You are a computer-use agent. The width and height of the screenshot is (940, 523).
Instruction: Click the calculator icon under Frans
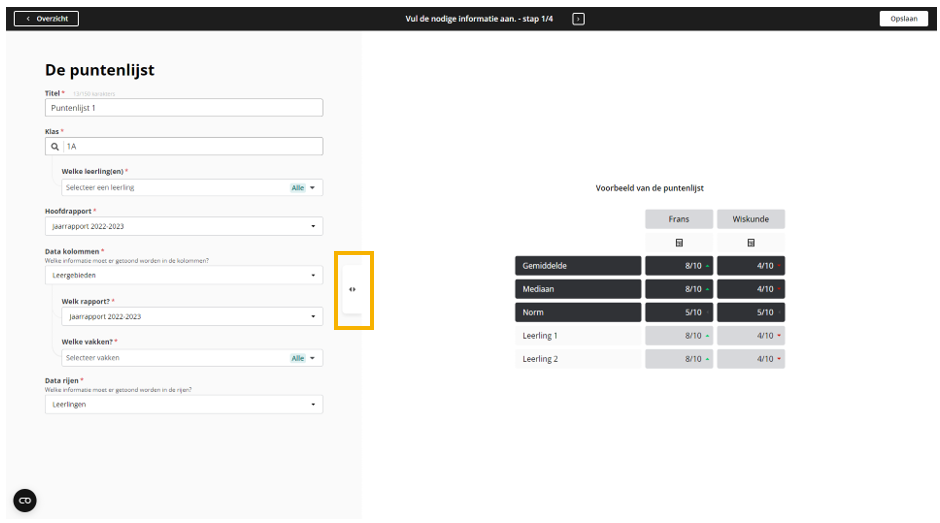(679, 243)
